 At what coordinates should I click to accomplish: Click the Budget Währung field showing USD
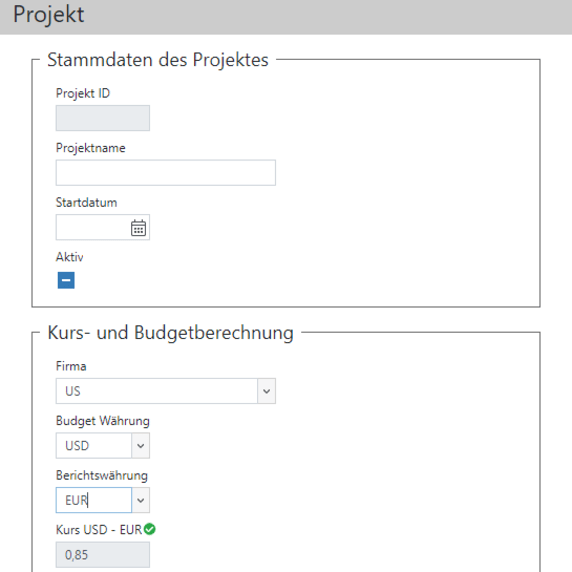pos(94,446)
